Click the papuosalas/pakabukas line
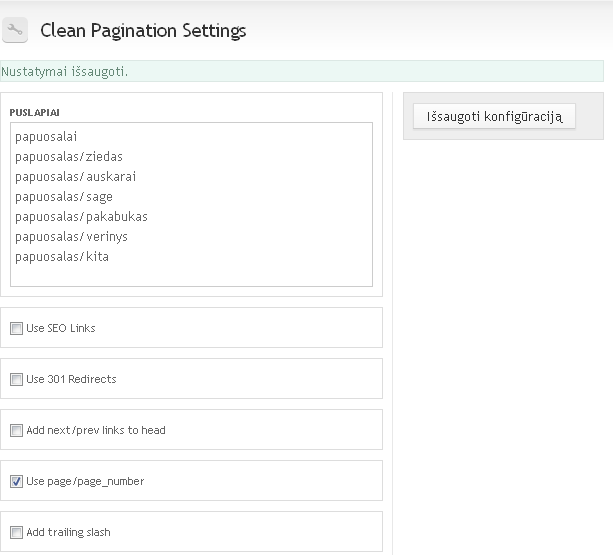The image size is (613, 555). click(x=81, y=217)
